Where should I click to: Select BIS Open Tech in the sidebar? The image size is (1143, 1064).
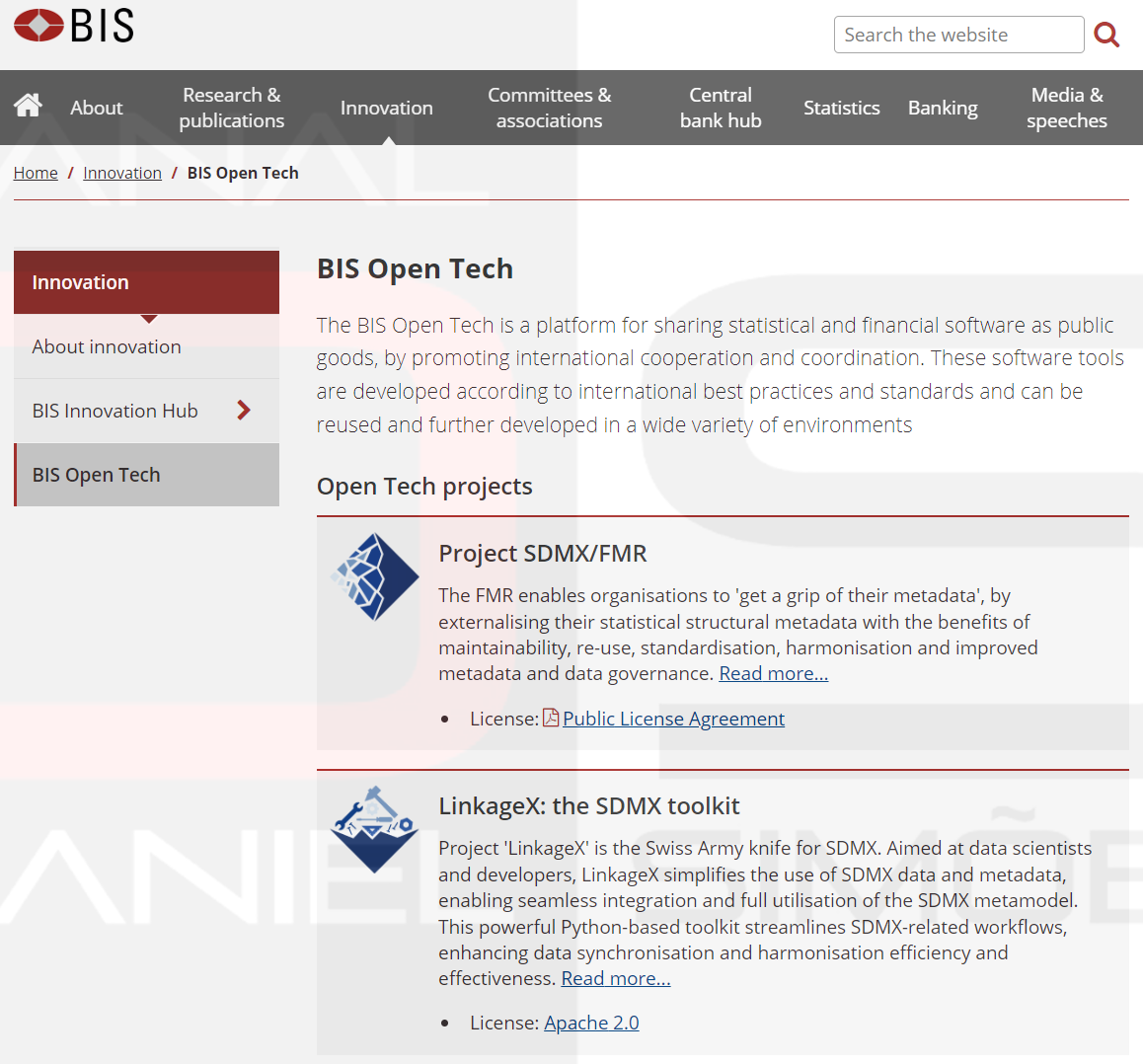(x=146, y=475)
